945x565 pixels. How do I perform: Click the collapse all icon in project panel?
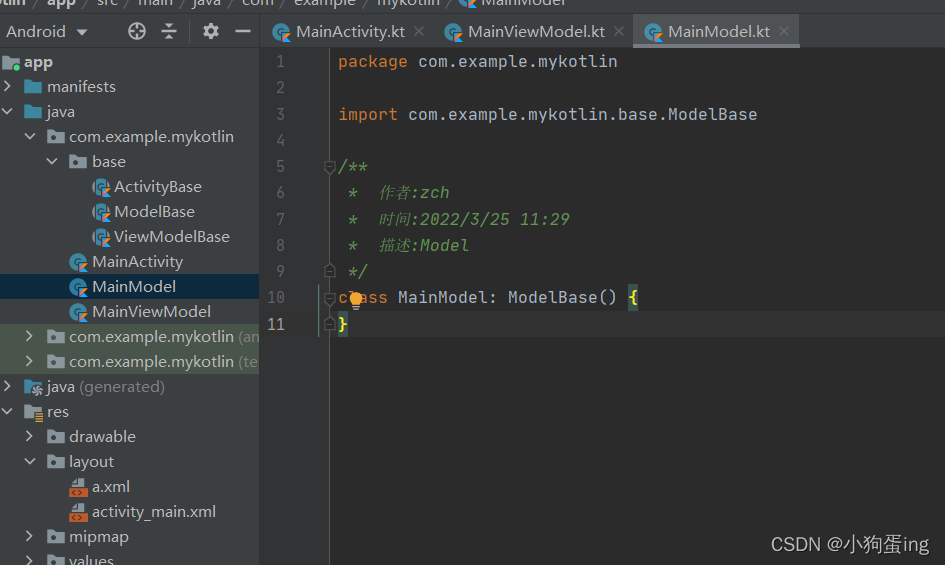(169, 31)
